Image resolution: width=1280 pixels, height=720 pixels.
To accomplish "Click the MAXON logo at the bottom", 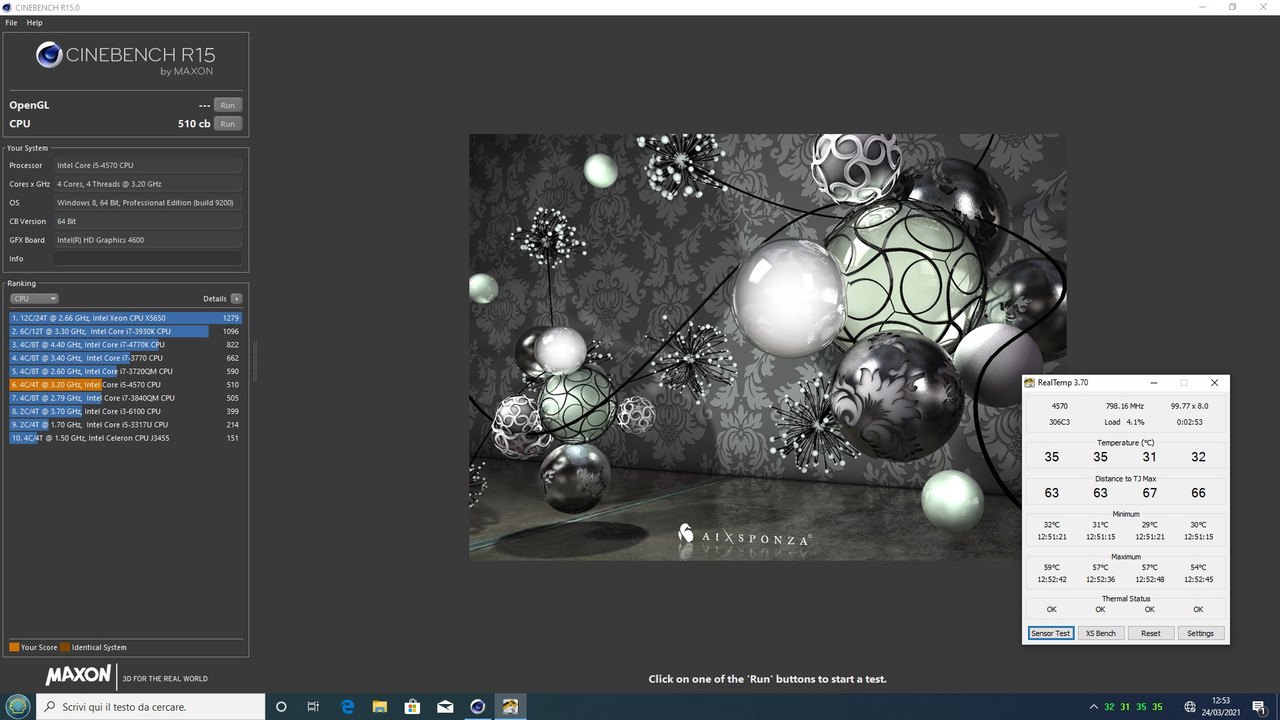I will tap(78, 676).
